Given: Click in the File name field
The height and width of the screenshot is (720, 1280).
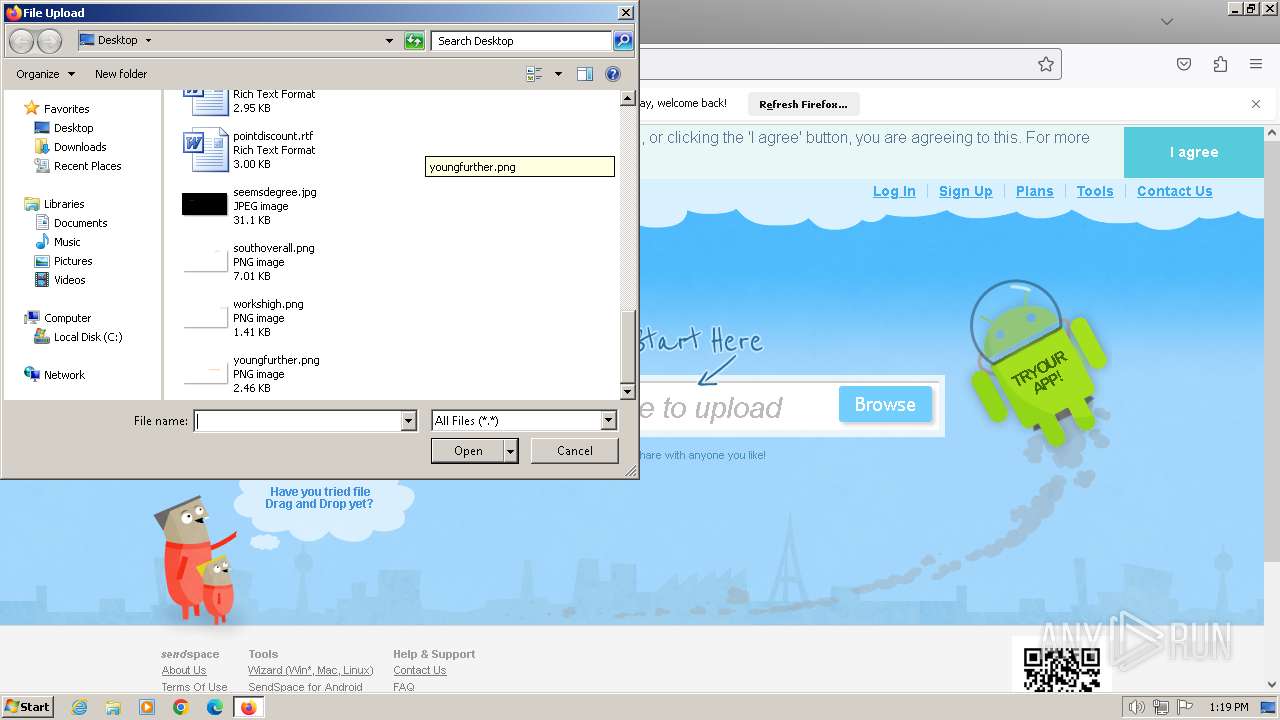Looking at the screenshot, I should click(298, 421).
